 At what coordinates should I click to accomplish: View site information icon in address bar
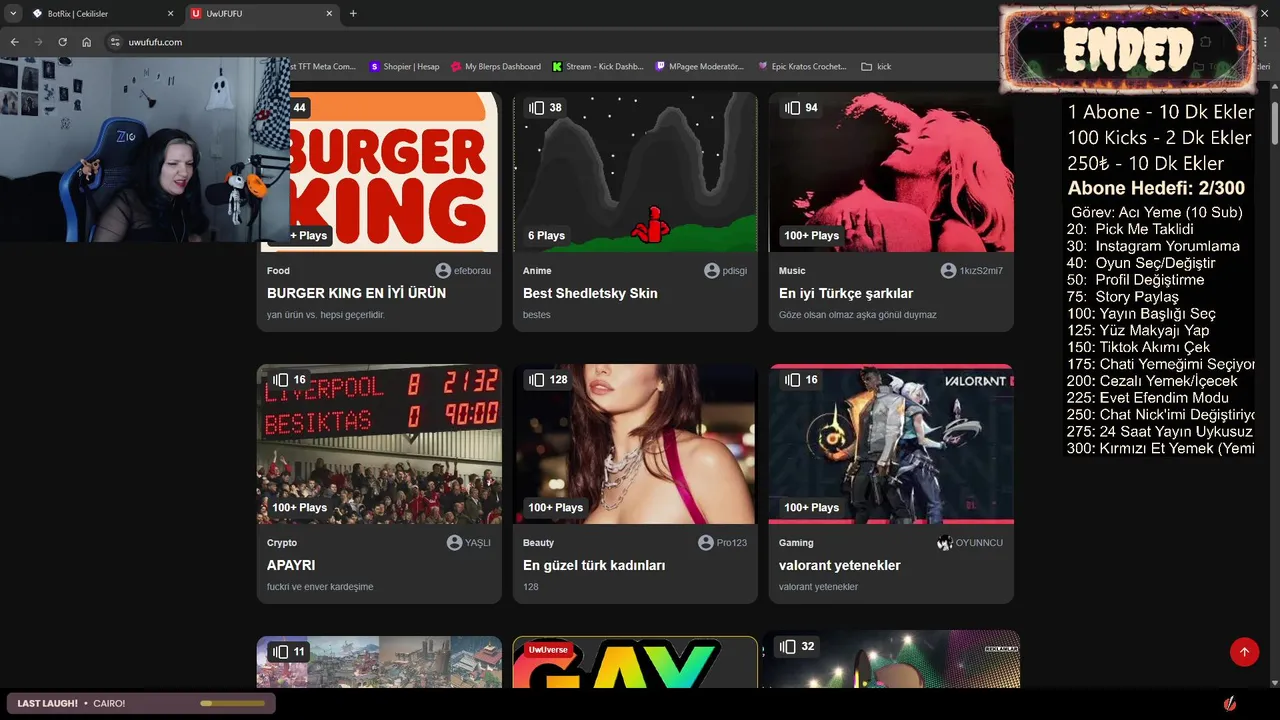(115, 42)
